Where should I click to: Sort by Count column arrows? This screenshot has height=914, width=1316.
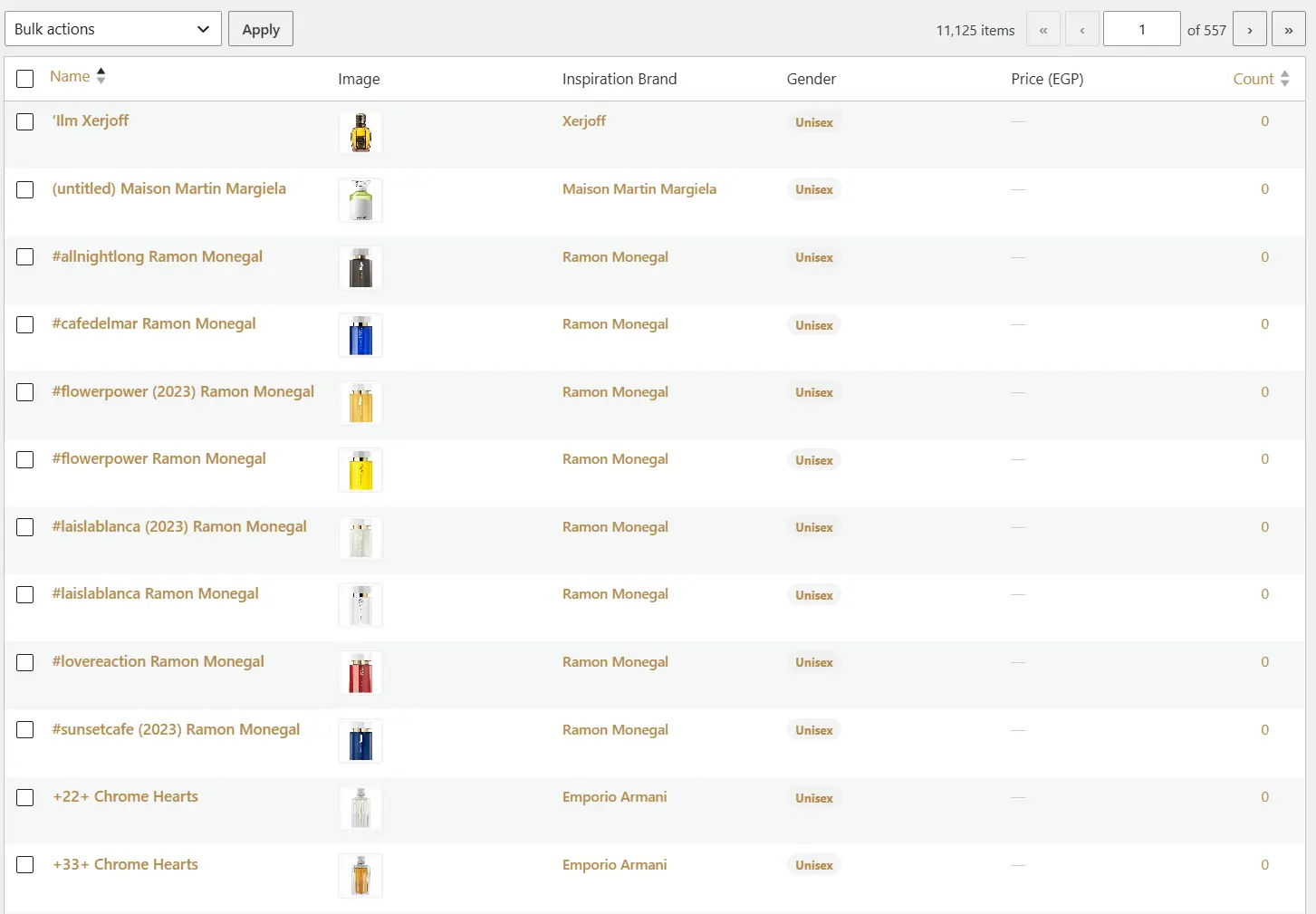[1284, 79]
